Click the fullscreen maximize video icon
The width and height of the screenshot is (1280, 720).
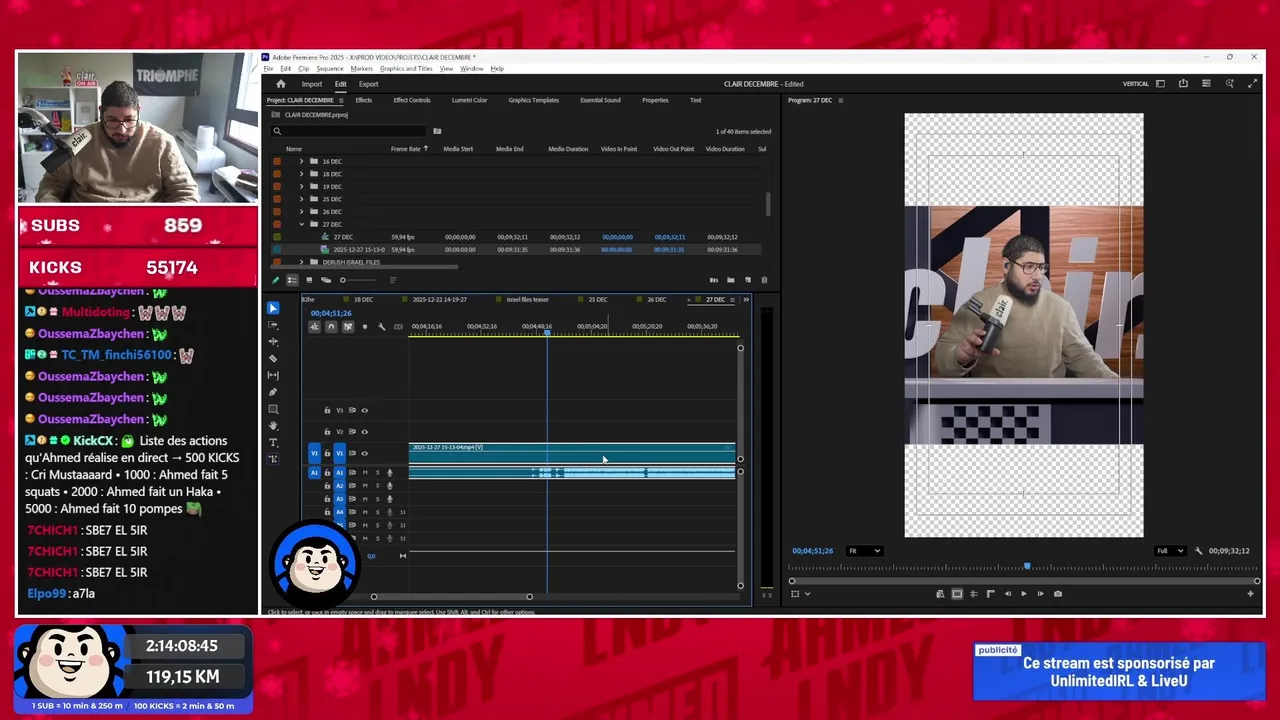click(1252, 84)
